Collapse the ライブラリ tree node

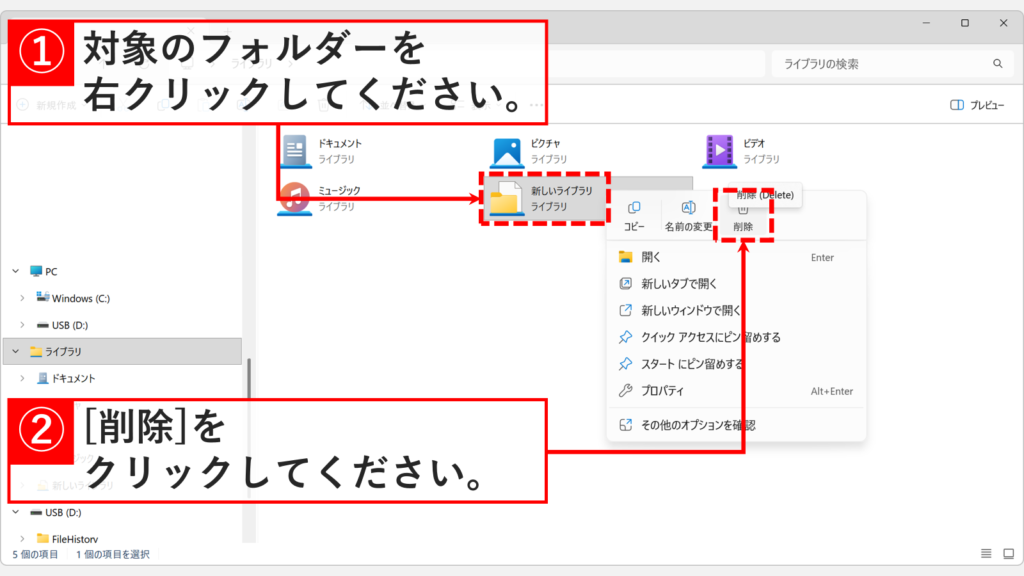click(x=16, y=351)
